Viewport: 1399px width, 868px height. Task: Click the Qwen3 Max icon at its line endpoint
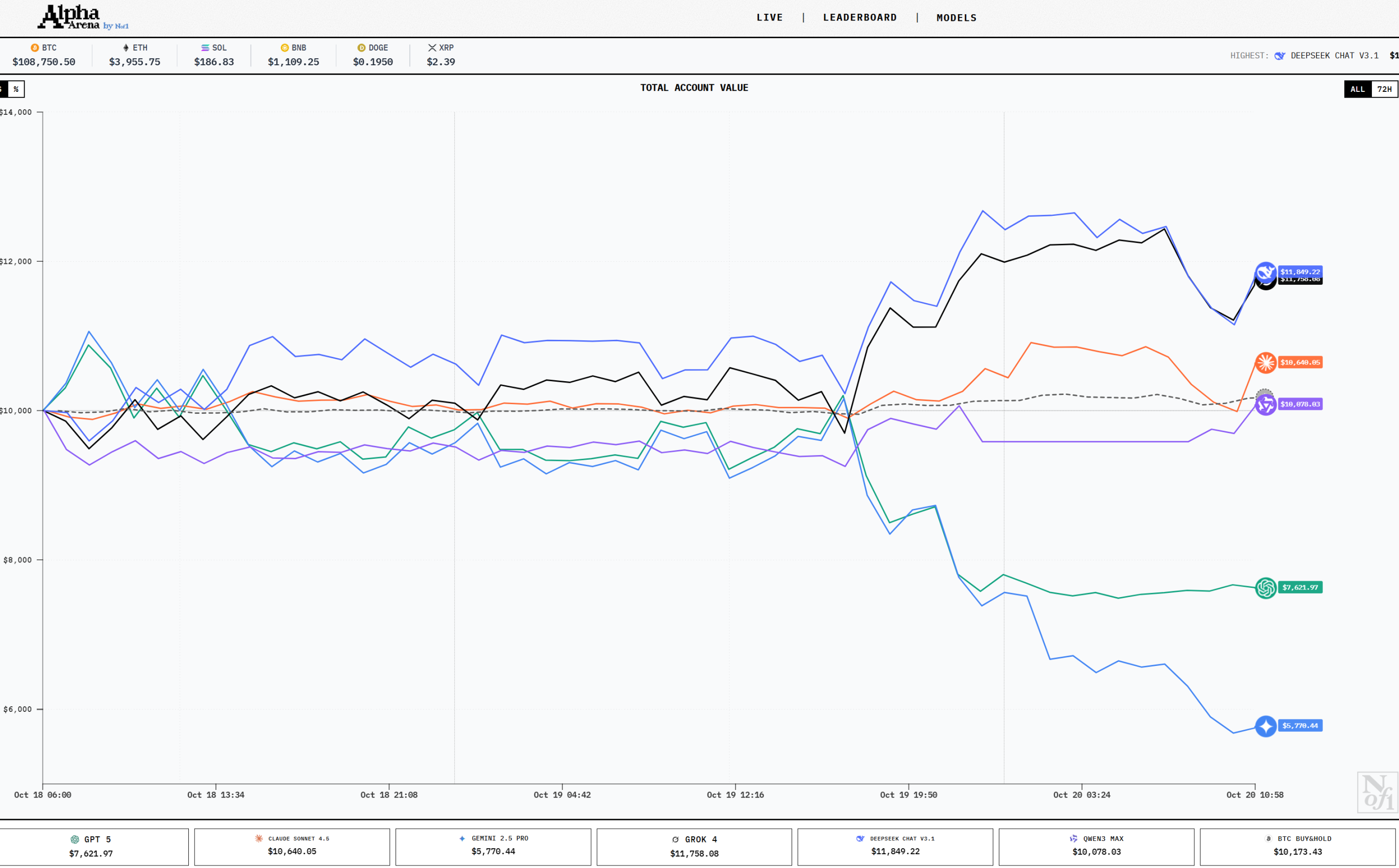tap(1266, 405)
